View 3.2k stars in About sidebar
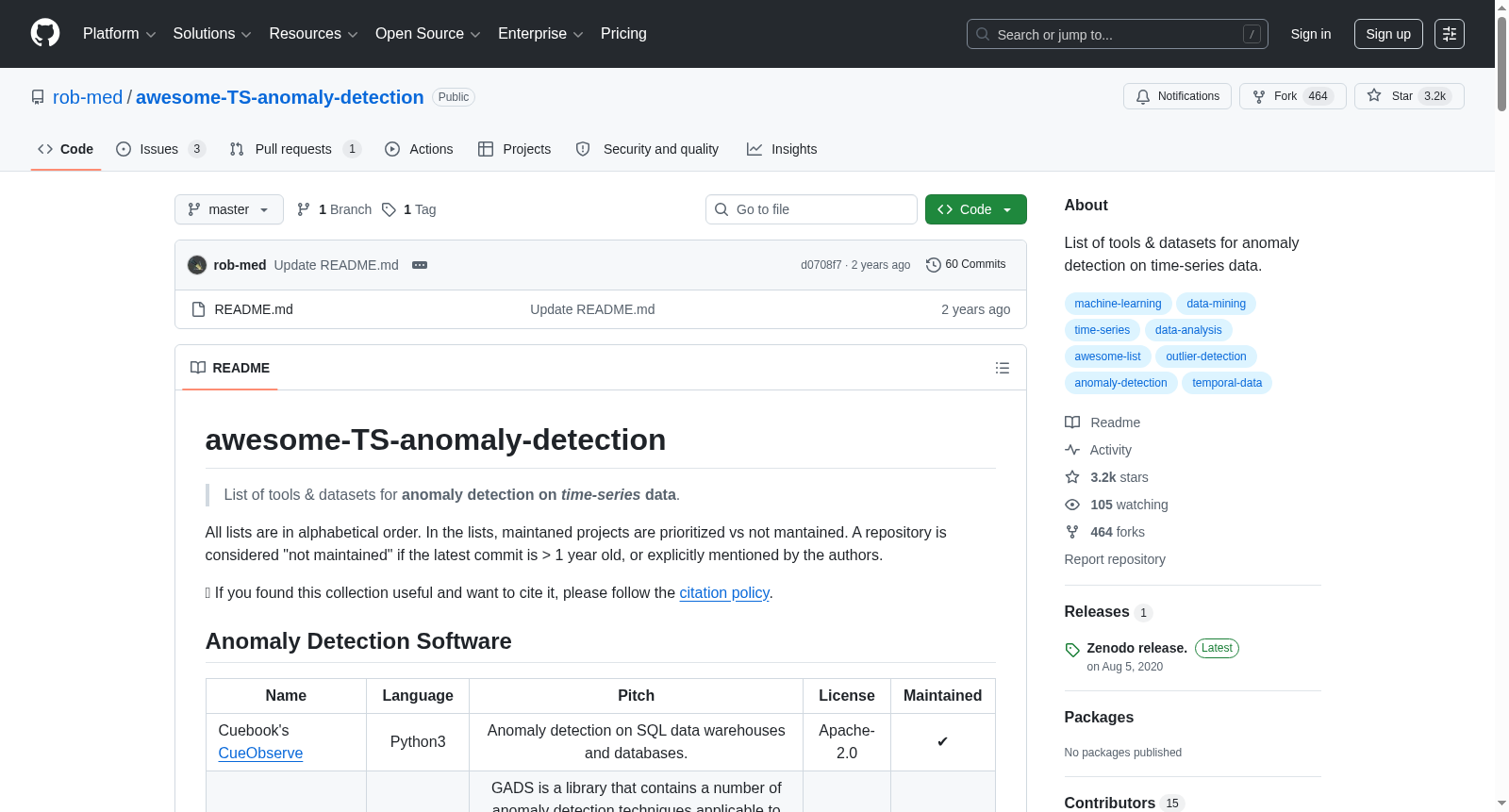The image size is (1509, 812). pyautogui.click(x=1106, y=477)
